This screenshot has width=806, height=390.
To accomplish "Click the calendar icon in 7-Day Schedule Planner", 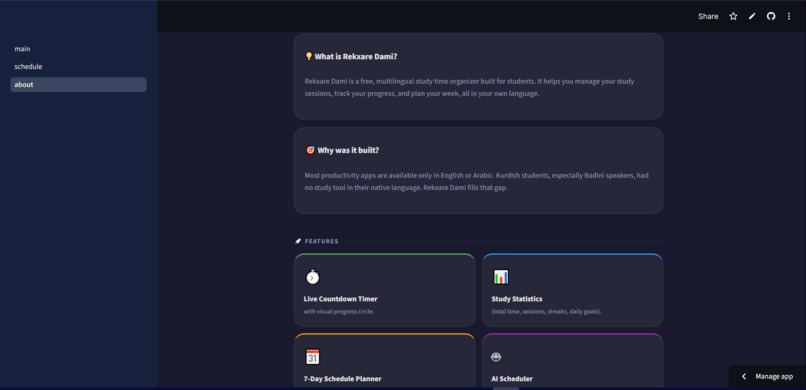I will 313,357.
